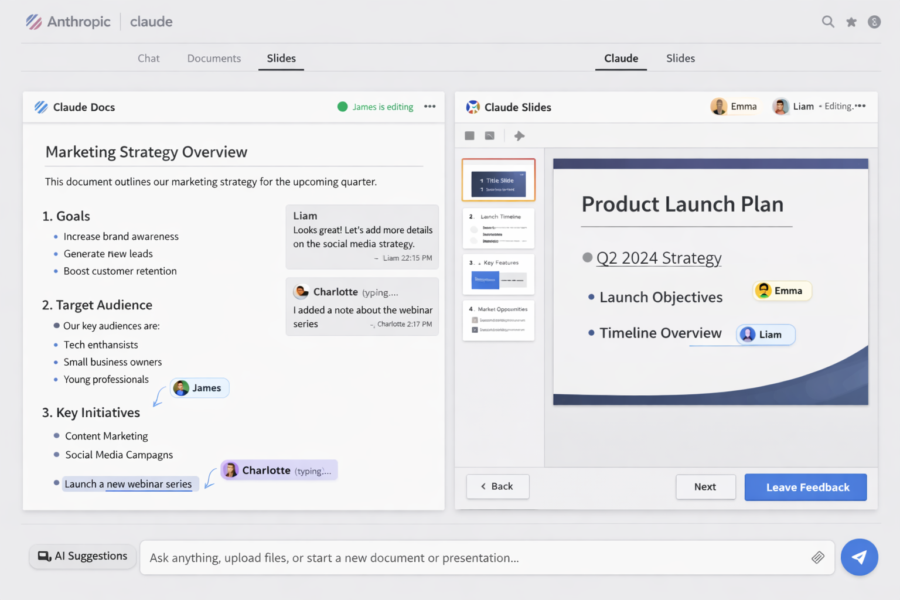This screenshot has height=600, width=900.
Task: Click the 1. Goals heading
Action: click(x=66, y=216)
